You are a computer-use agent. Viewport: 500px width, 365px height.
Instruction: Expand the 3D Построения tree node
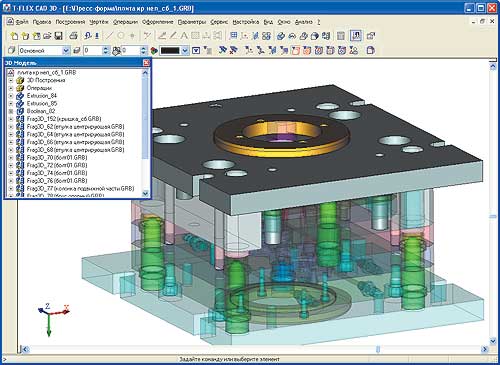11,80
